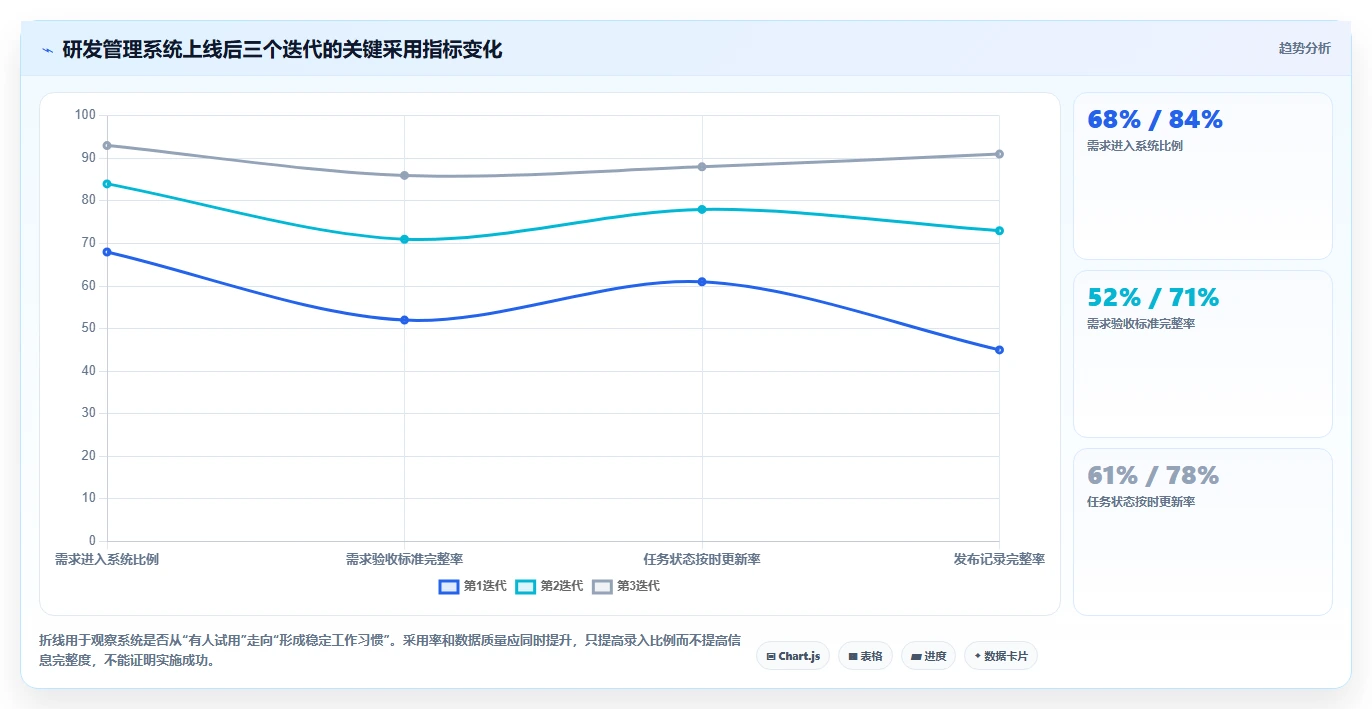Image resolution: width=1372 pixels, height=709 pixels.
Task: Click the 第1迭代 point at 任务状态按时更新率
Action: (702, 282)
